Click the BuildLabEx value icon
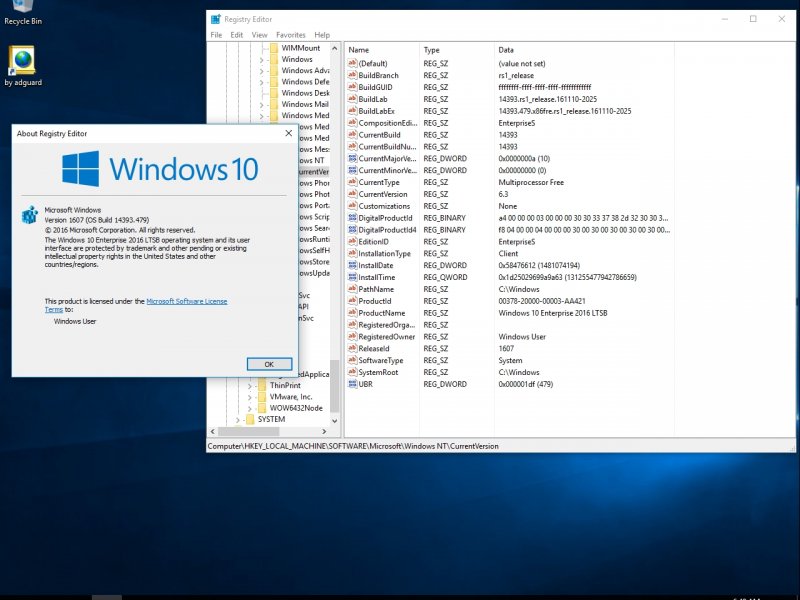 (352, 111)
